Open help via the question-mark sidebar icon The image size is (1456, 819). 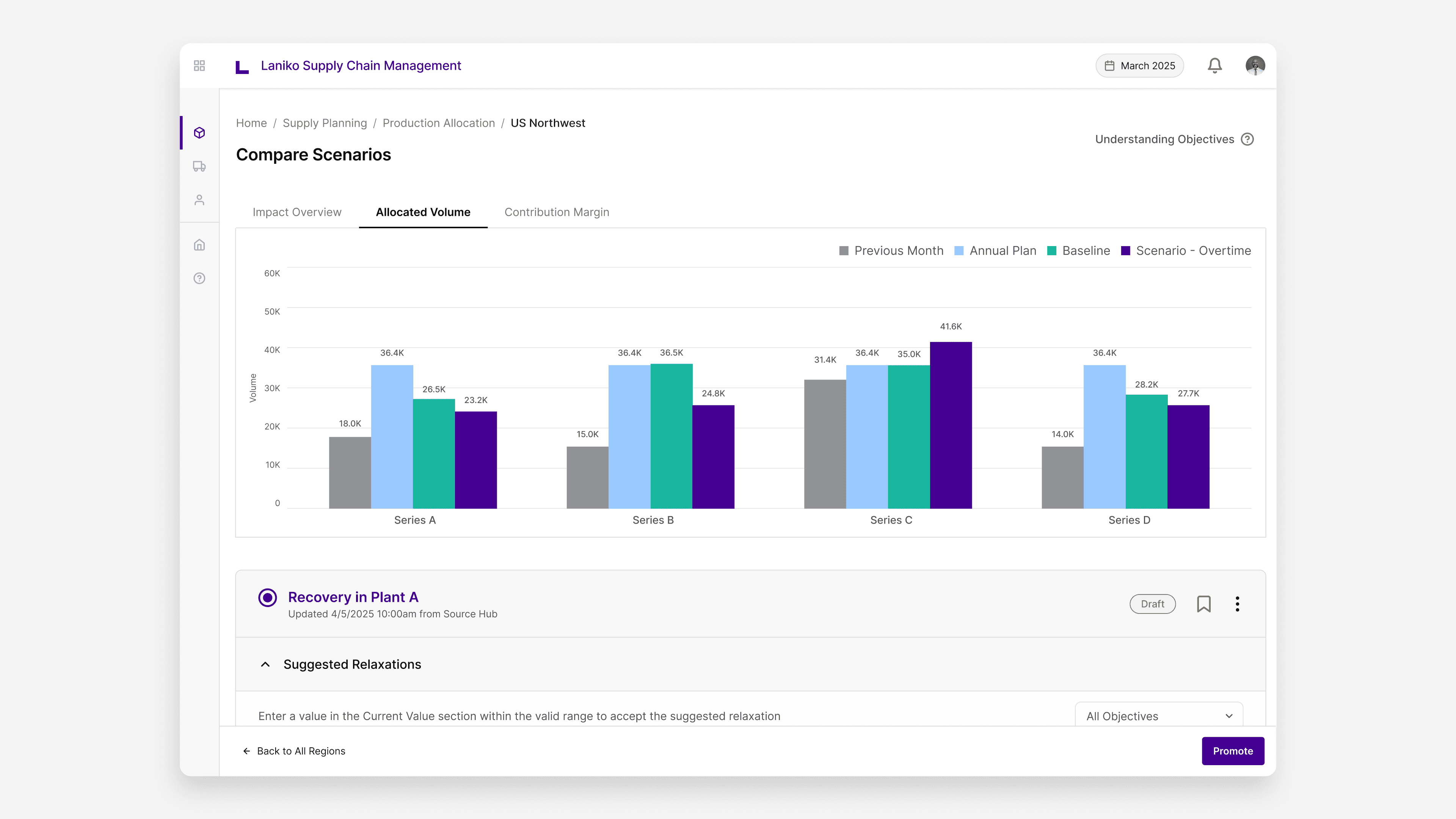199,278
